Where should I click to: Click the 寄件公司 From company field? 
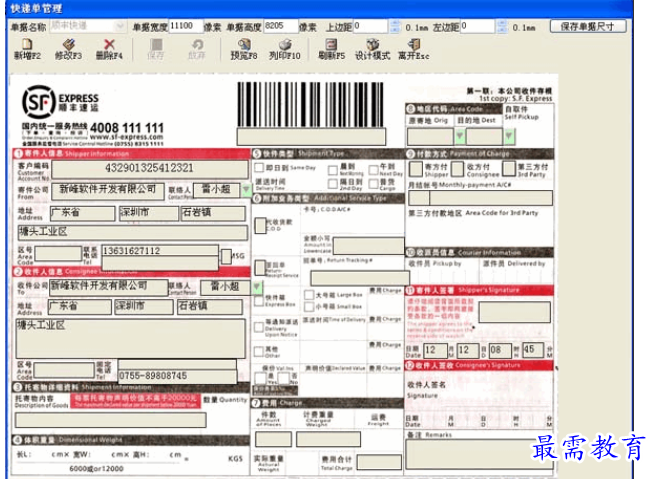pyautogui.click(x=108, y=191)
